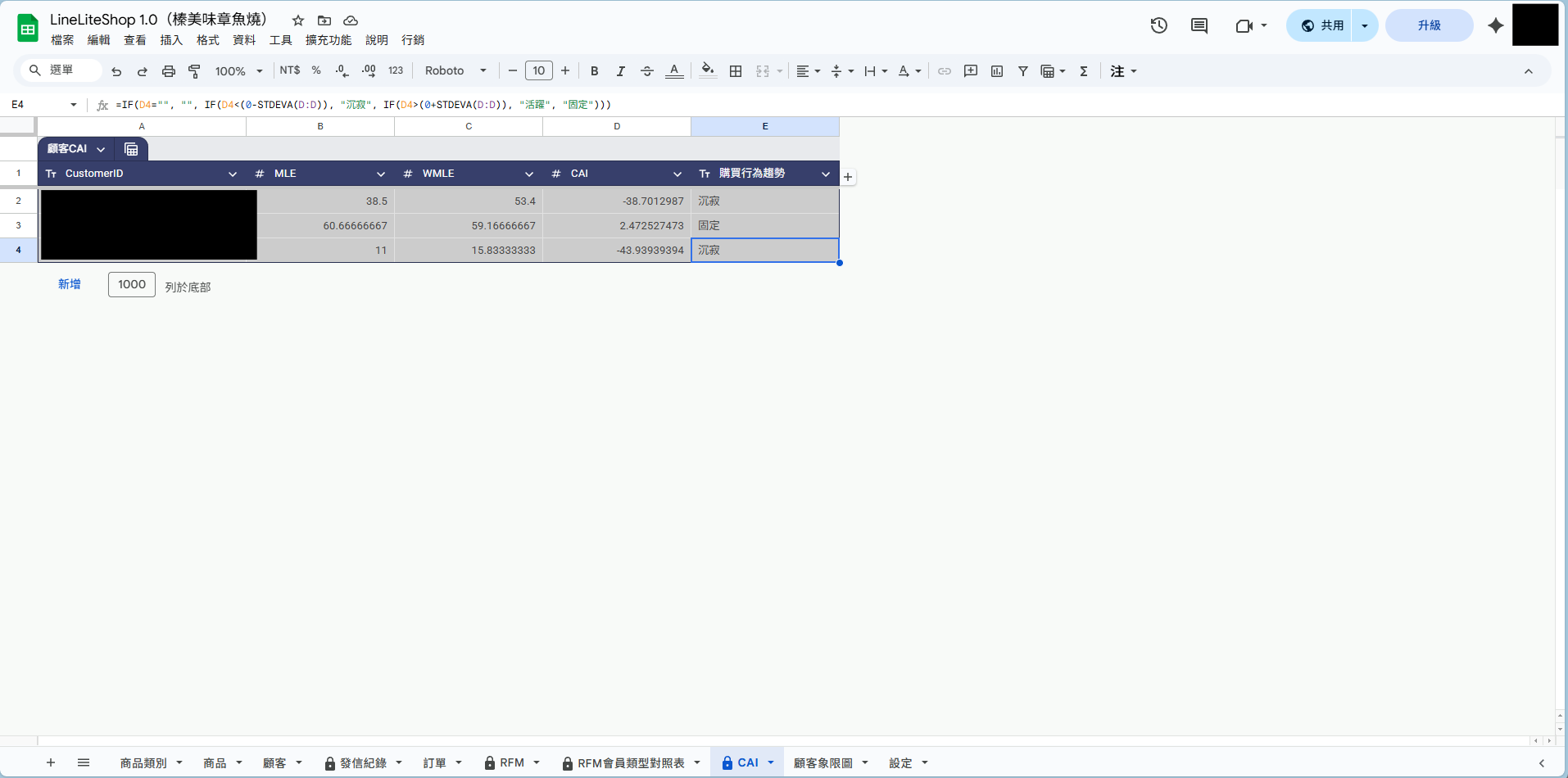
Task: Insert a chart from toolbar
Action: pos(997,71)
